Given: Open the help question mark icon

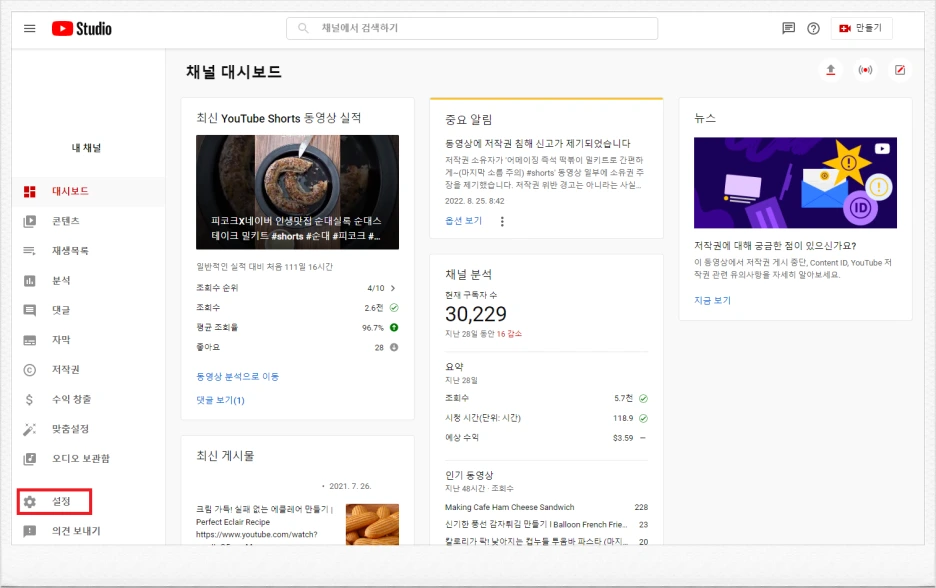Looking at the screenshot, I should coord(813,28).
